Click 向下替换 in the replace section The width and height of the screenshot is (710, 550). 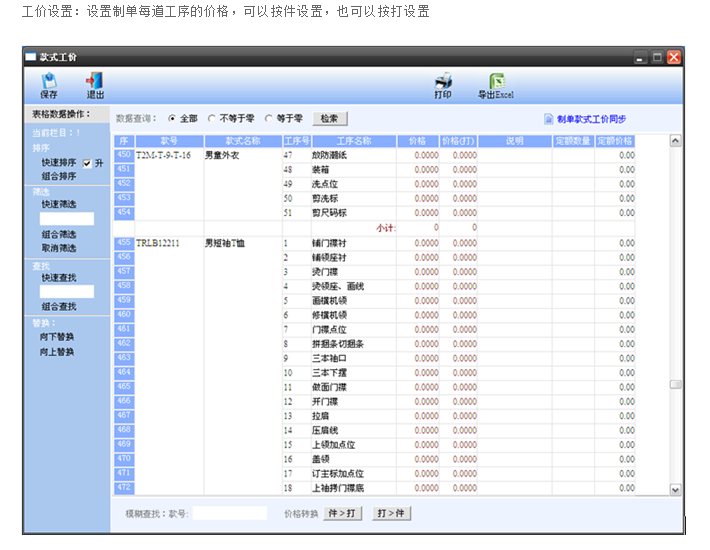pos(58,337)
